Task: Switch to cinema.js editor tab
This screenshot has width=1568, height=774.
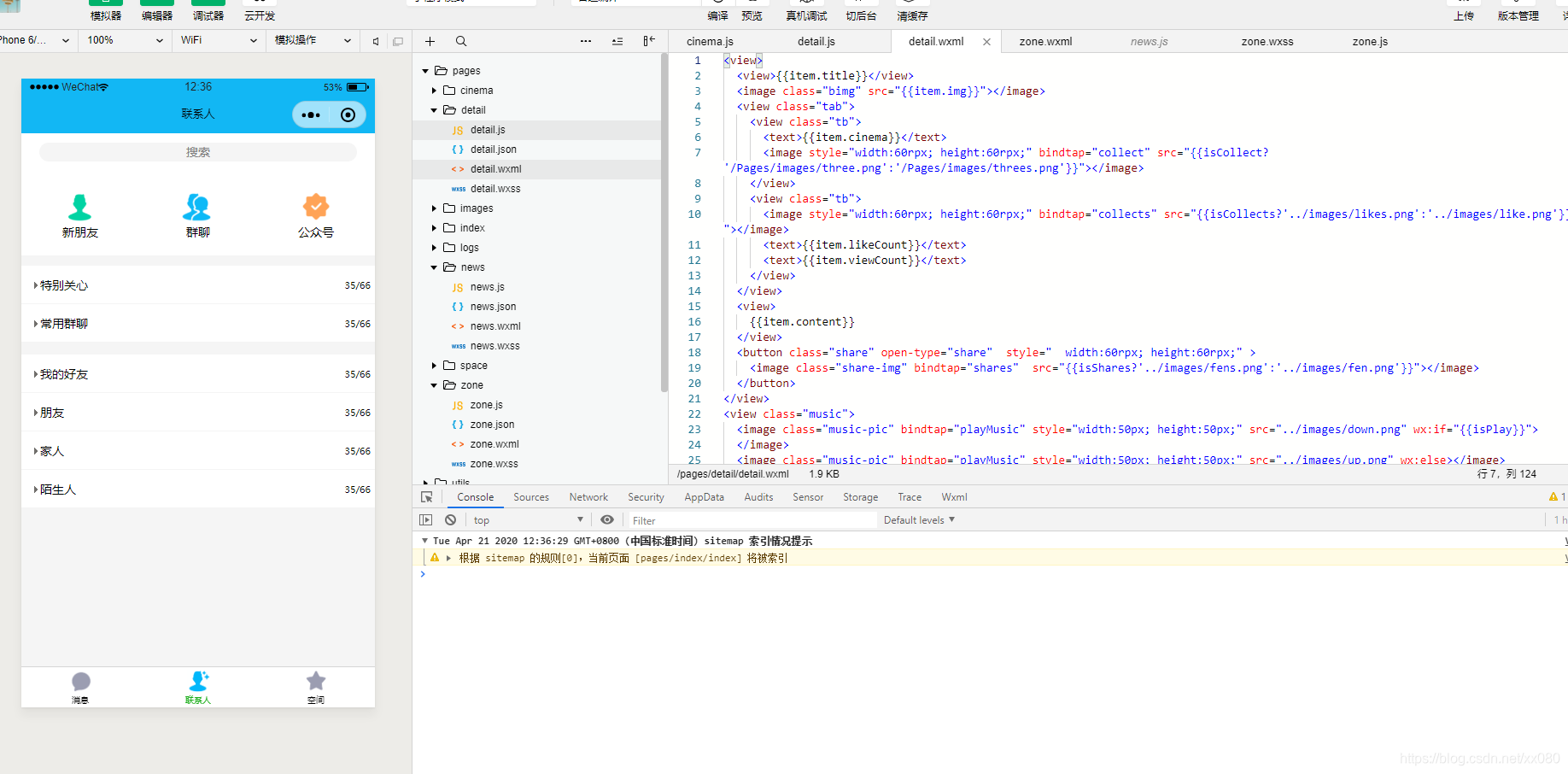Action: point(710,41)
